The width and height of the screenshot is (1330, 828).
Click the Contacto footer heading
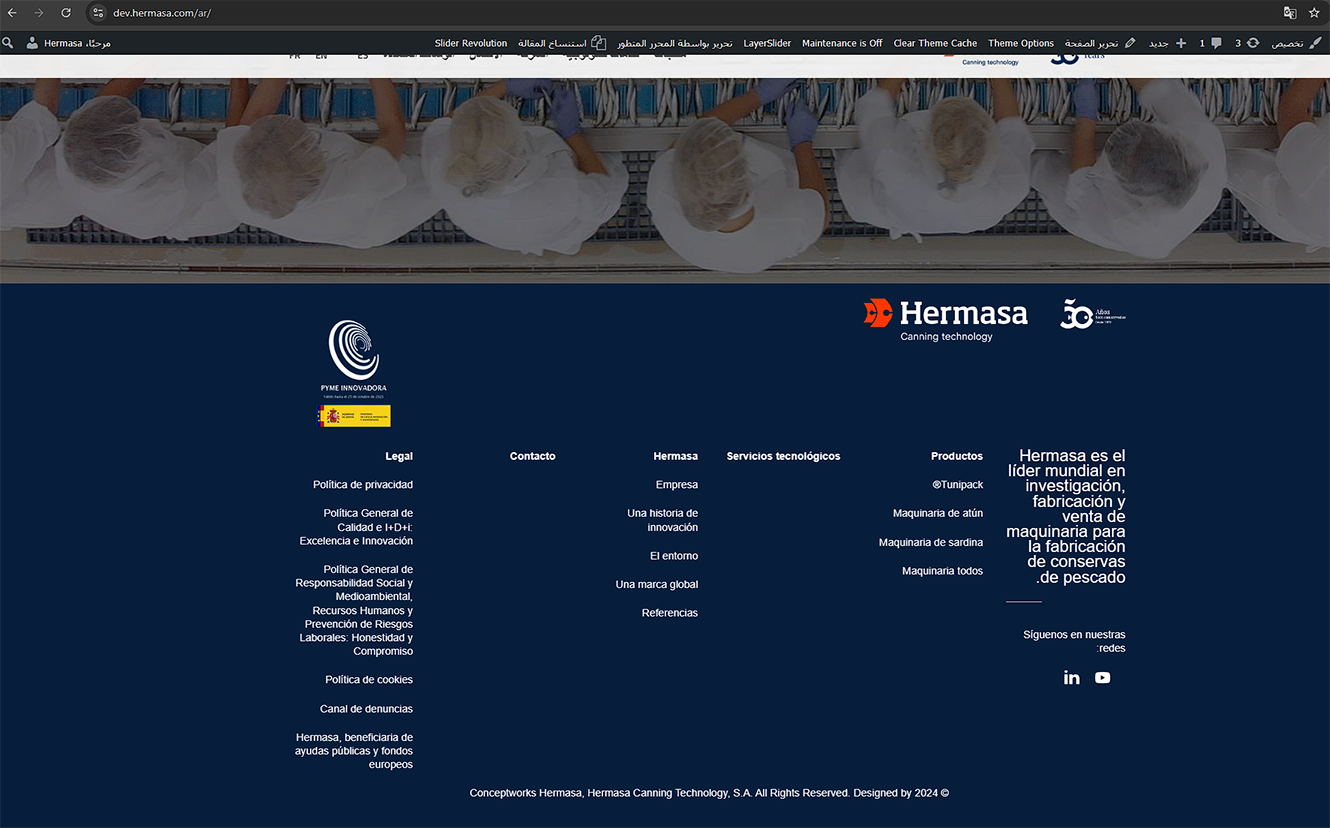click(x=532, y=456)
